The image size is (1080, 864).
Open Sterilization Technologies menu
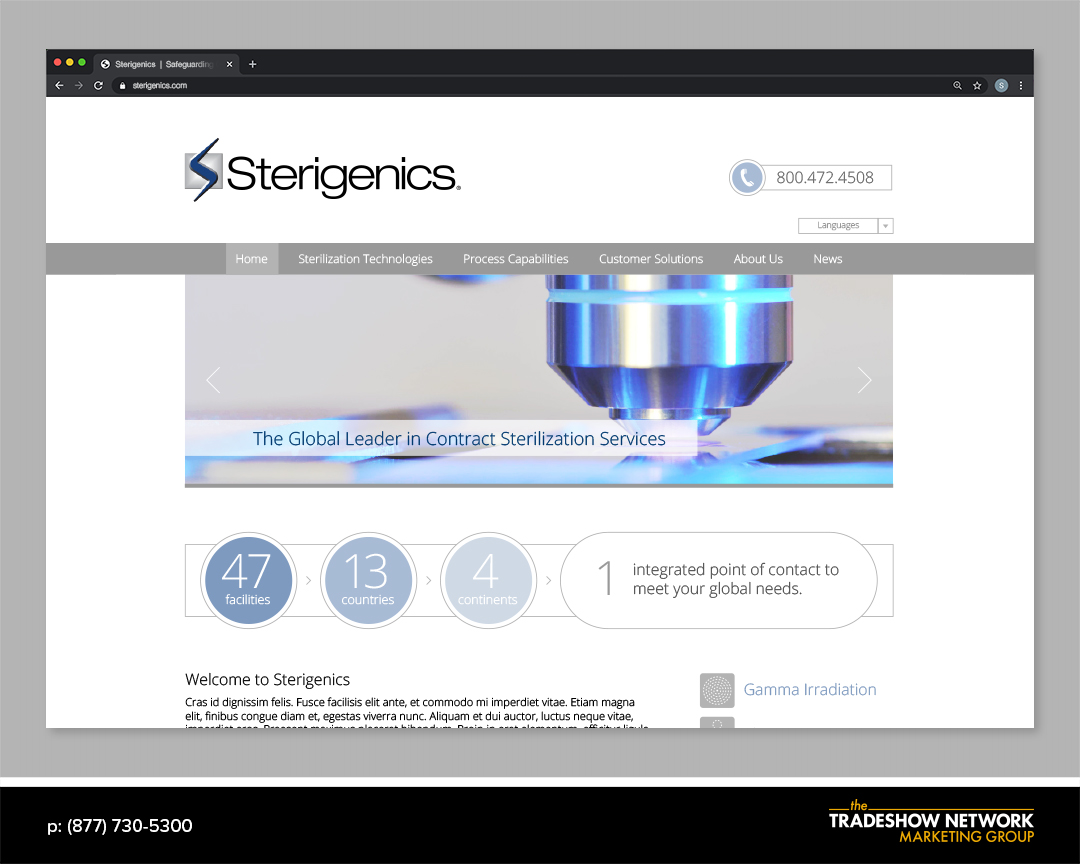(365, 259)
